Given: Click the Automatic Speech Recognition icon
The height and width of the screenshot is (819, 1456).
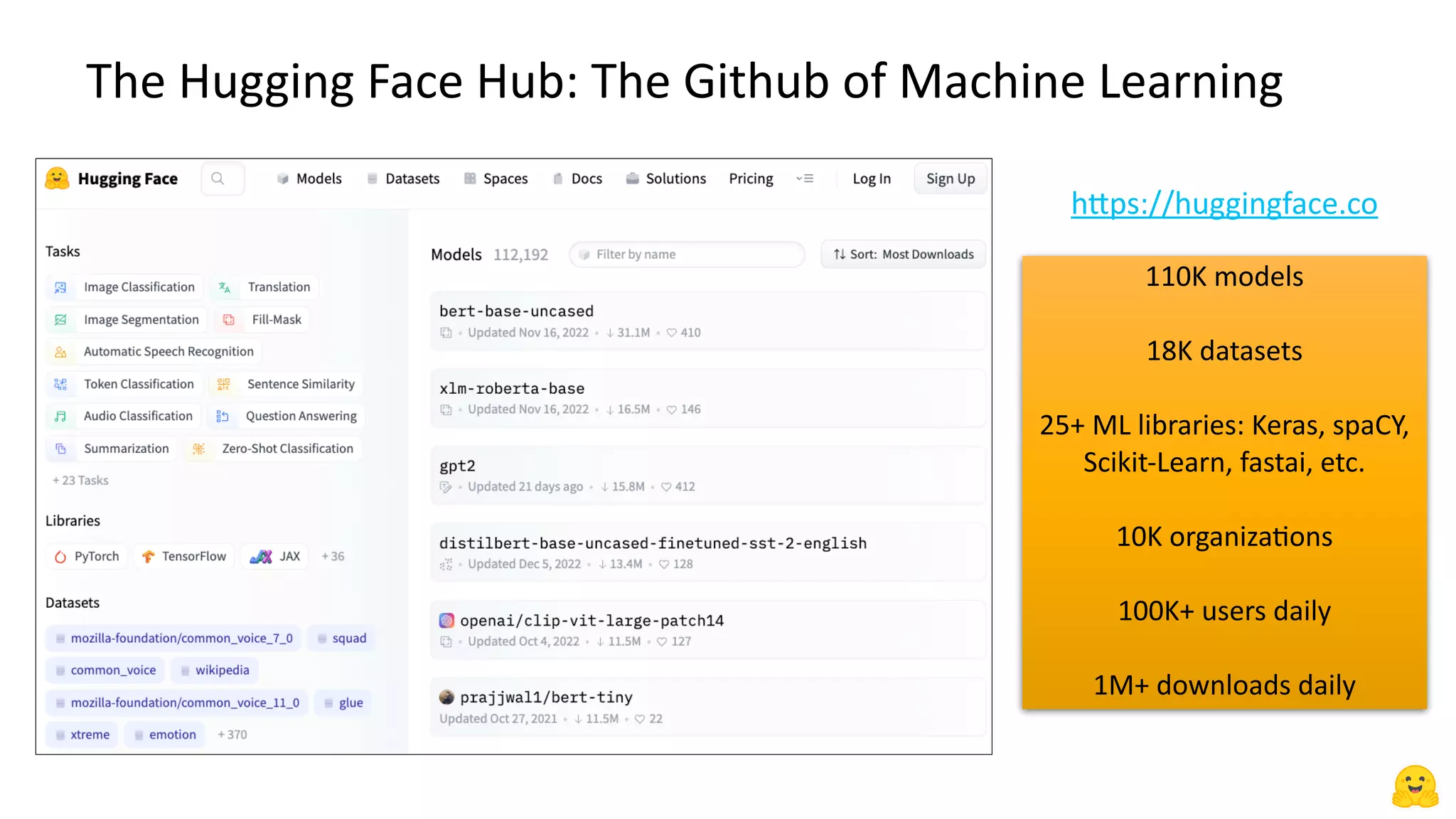Looking at the screenshot, I should coord(60,352).
